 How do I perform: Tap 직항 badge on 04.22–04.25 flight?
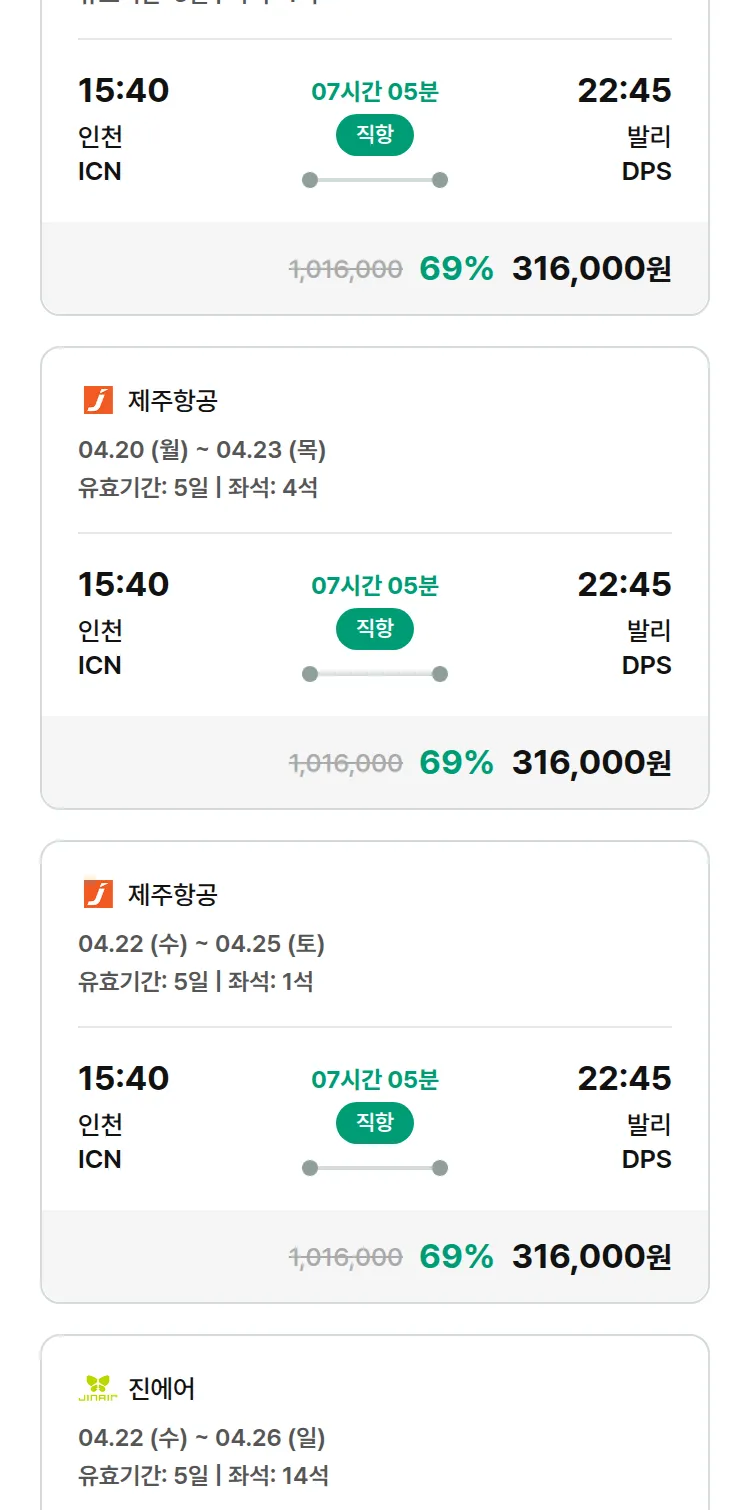coord(375,1123)
